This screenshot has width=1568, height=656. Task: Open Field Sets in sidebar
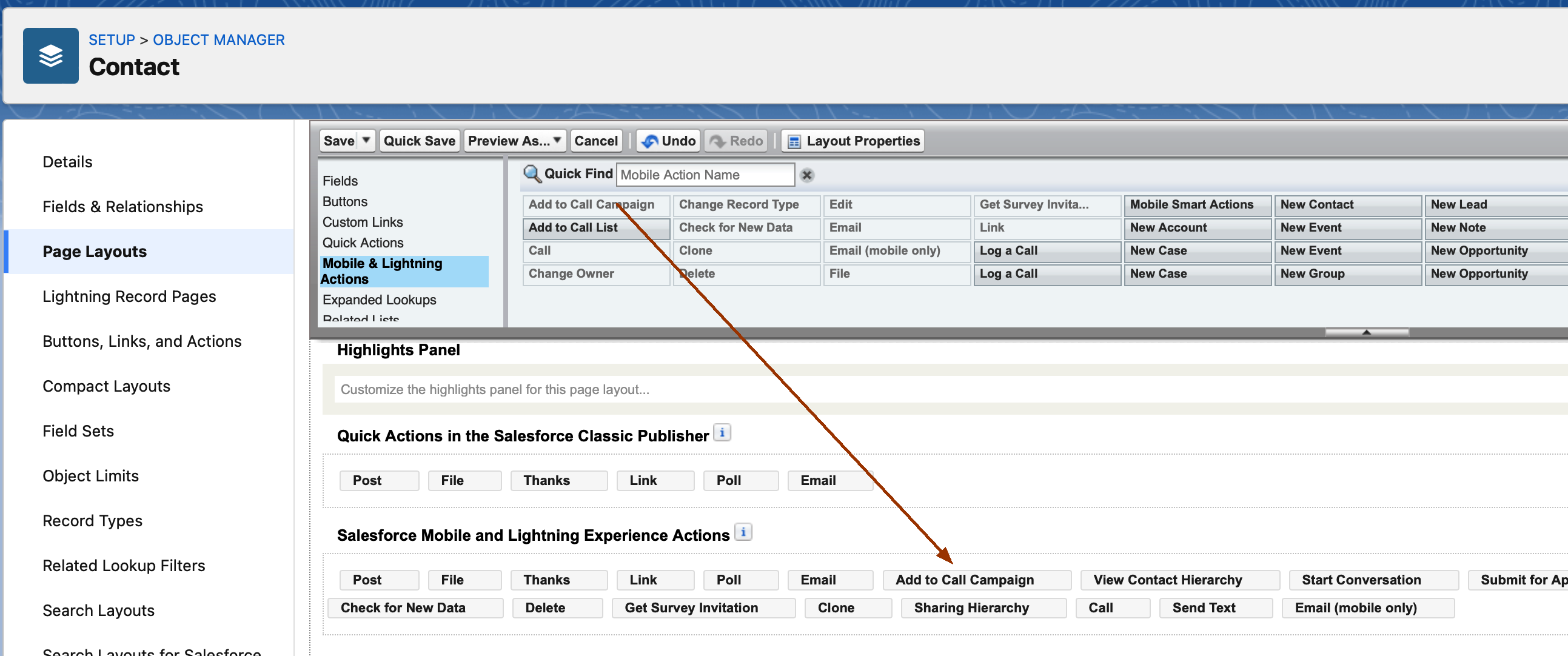79,431
